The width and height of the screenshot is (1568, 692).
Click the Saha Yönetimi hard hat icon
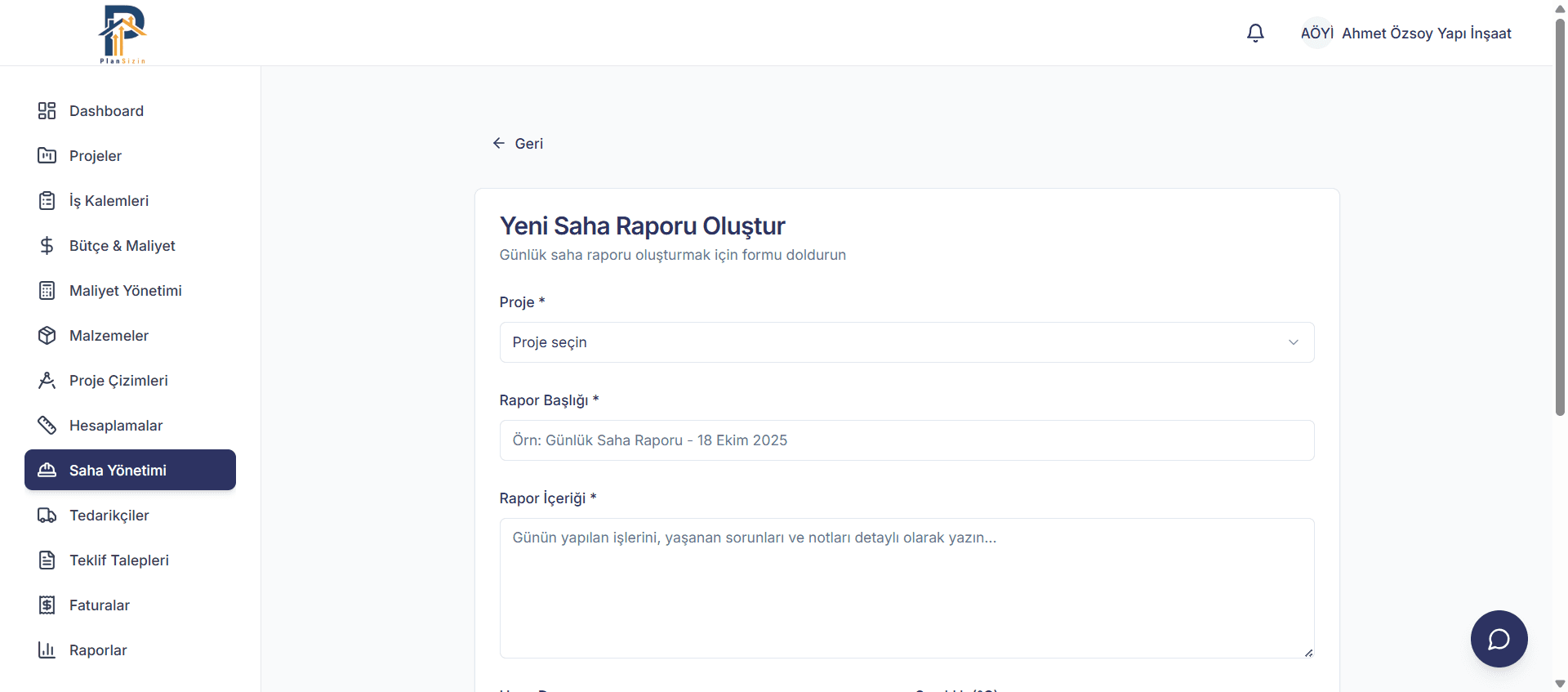[x=47, y=471]
